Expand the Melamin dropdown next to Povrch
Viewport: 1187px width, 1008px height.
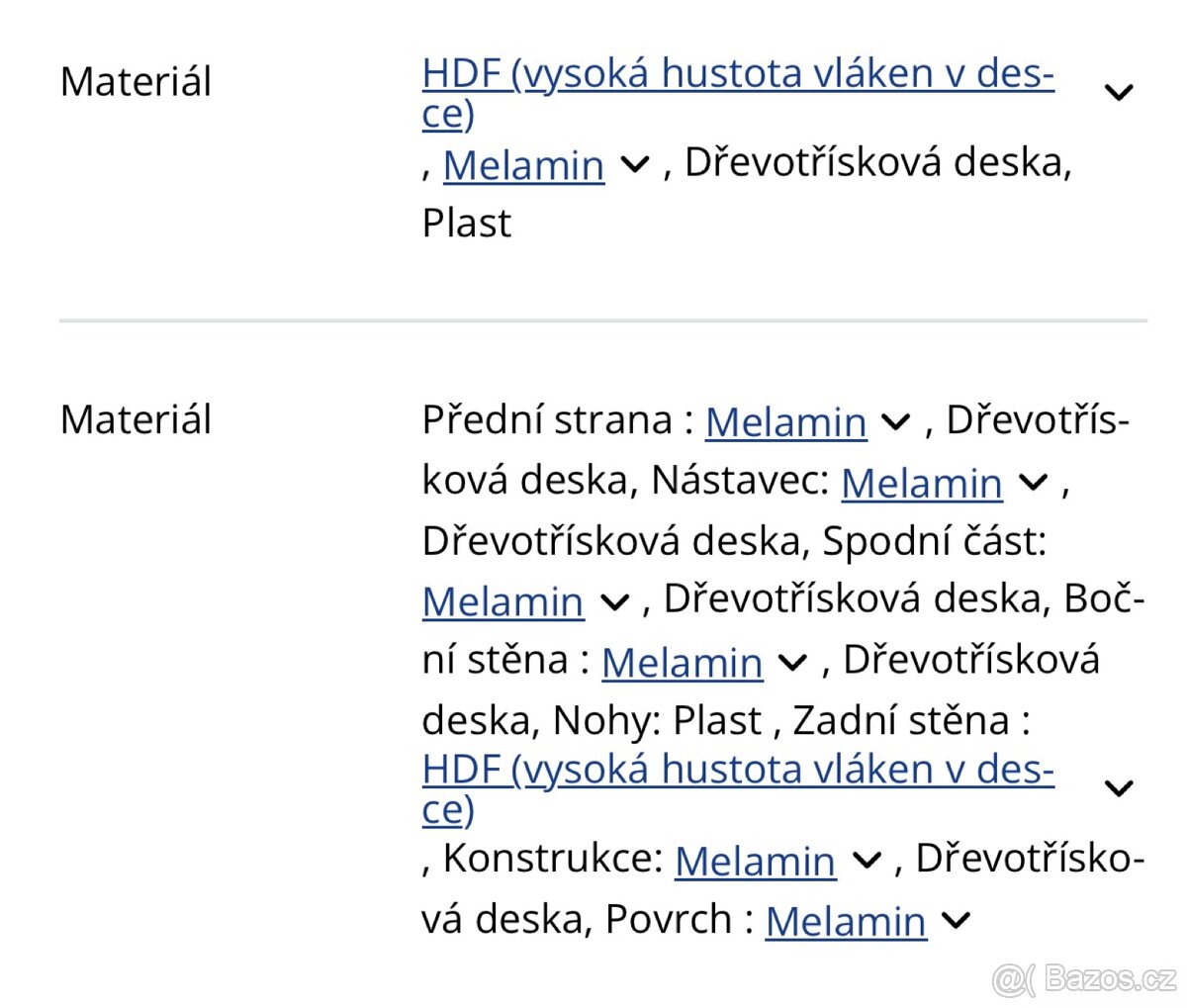[956, 920]
